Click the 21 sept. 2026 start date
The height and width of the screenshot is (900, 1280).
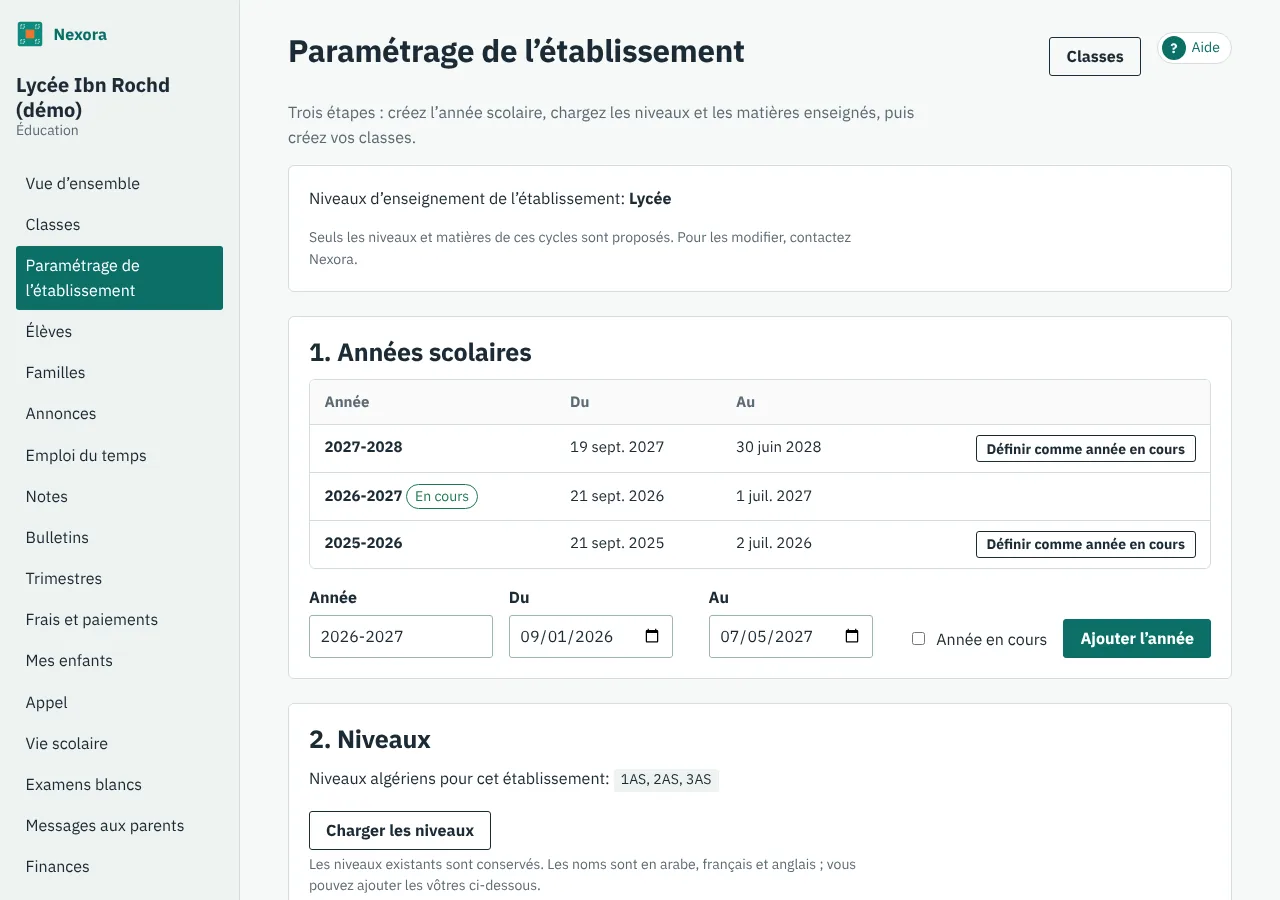617,495
